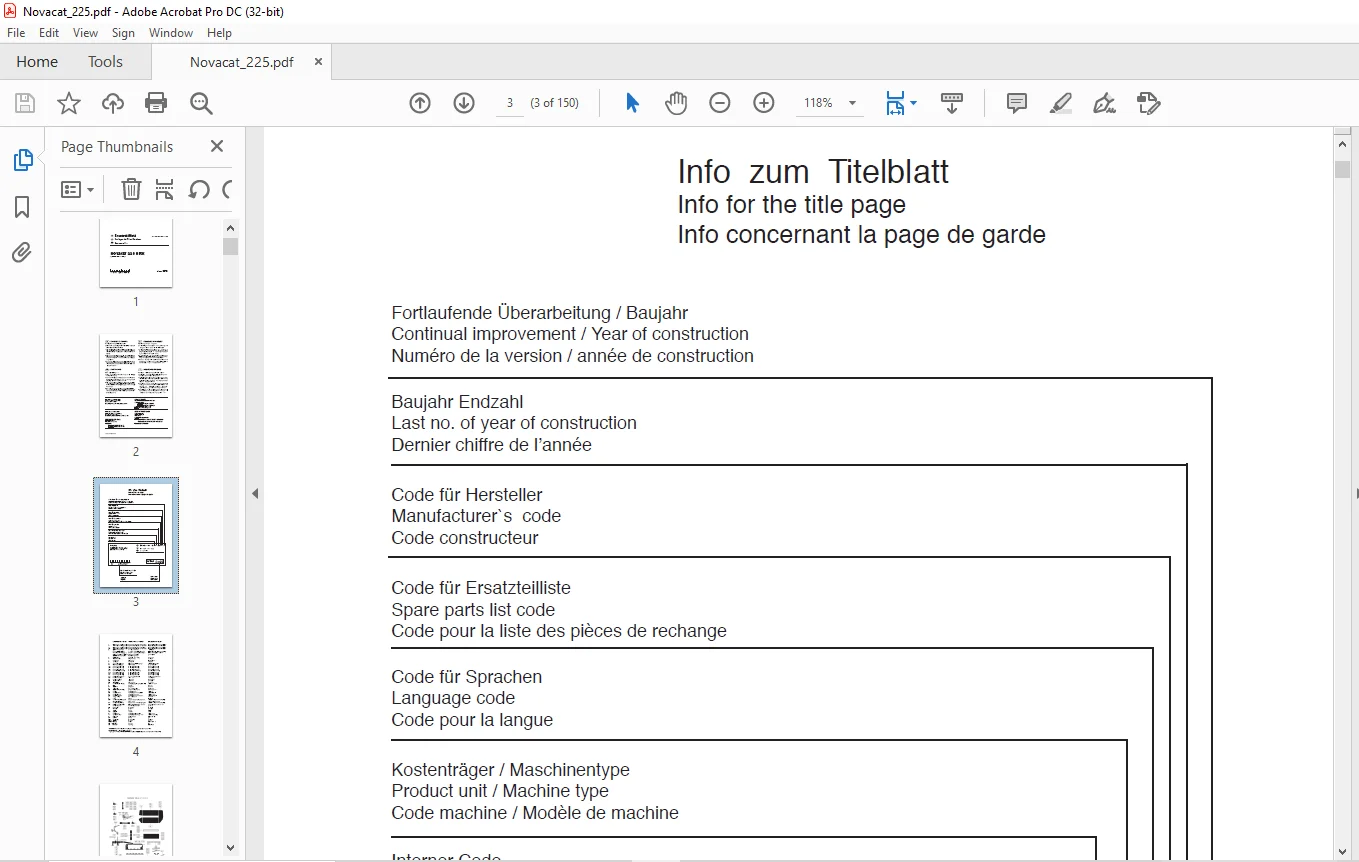Open the Bookmarks sidebar panel

[22, 207]
